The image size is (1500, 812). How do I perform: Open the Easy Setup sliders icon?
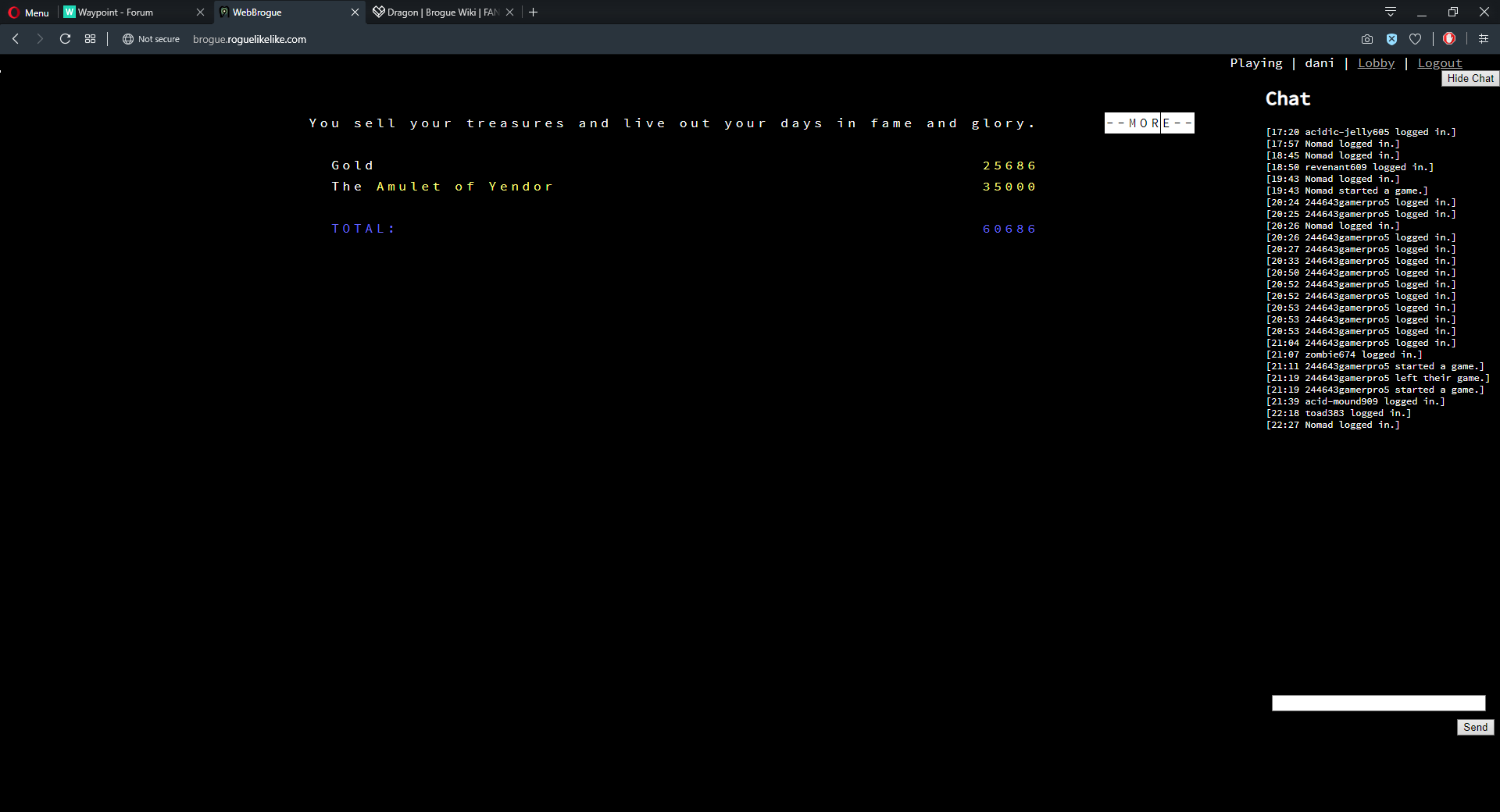[x=1484, y=39]
